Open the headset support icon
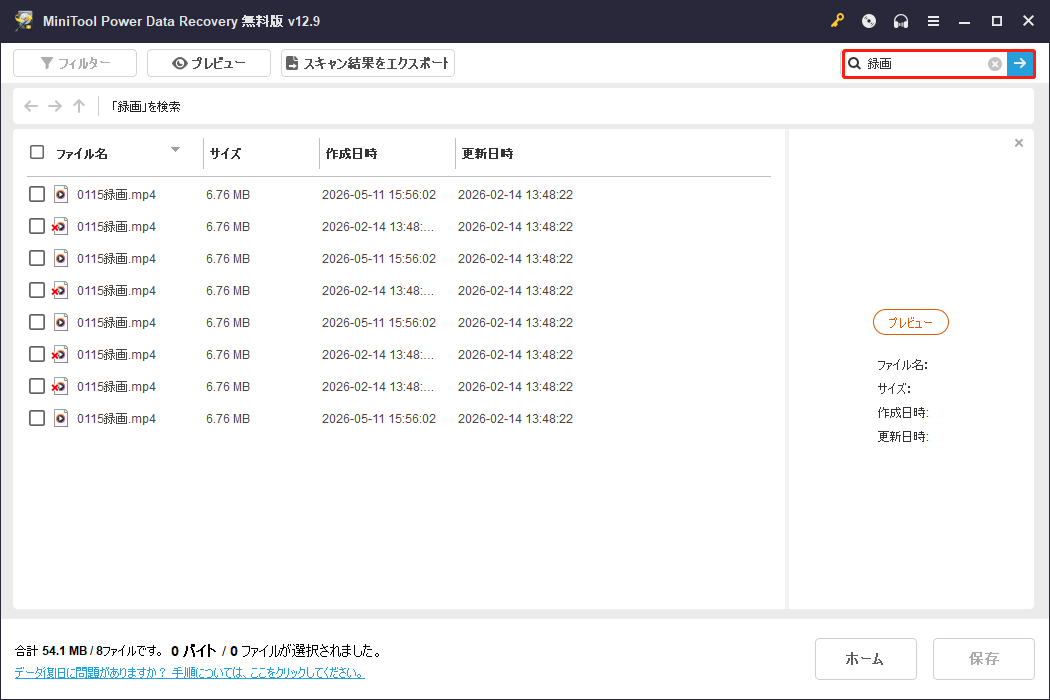 tap(901, 21)
